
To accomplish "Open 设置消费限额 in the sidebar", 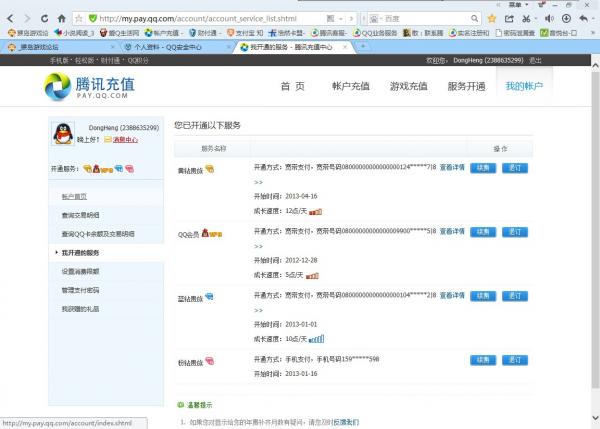I will pyautogui.click(x=80, y=271).
